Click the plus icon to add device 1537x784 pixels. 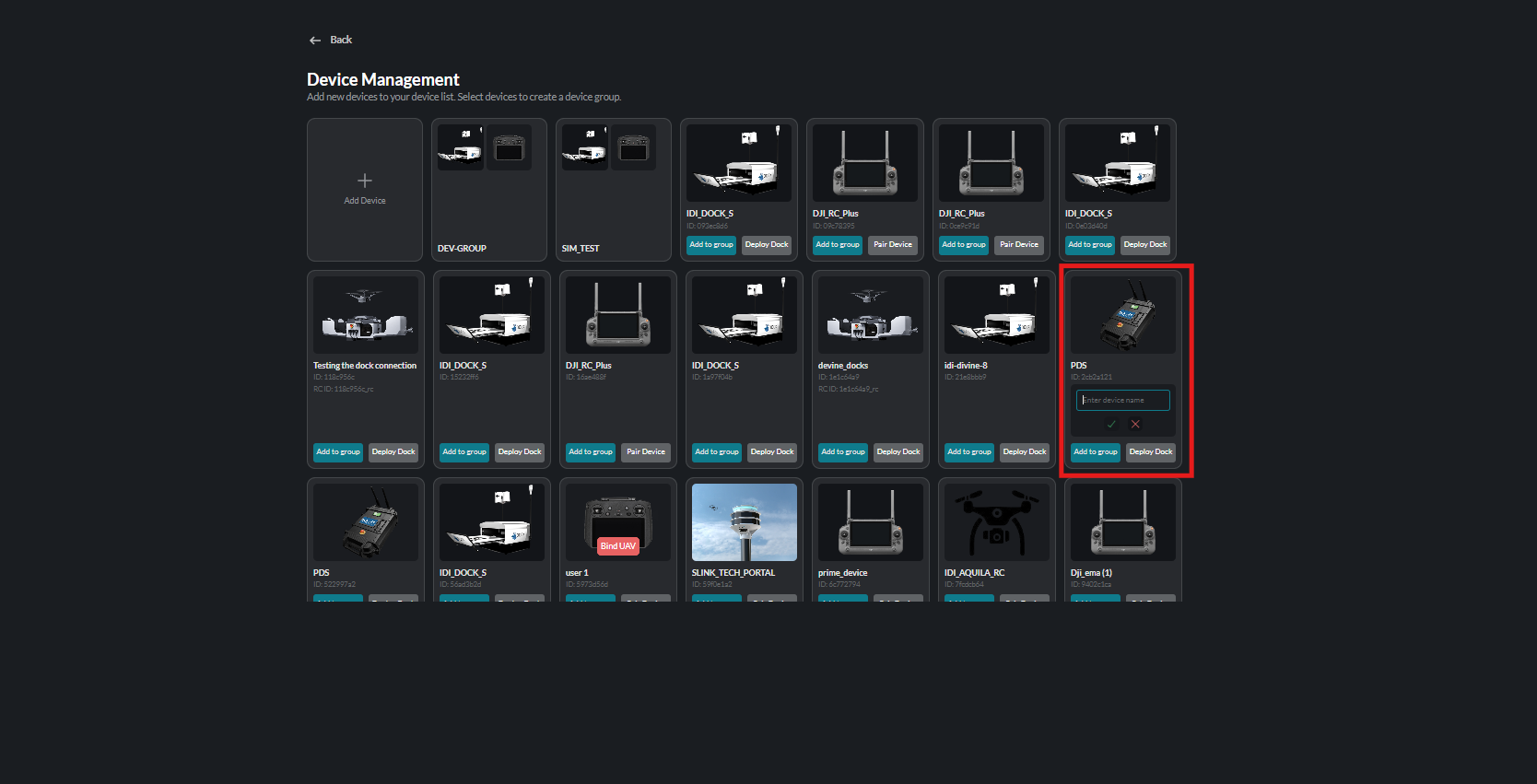click(365, 181)
